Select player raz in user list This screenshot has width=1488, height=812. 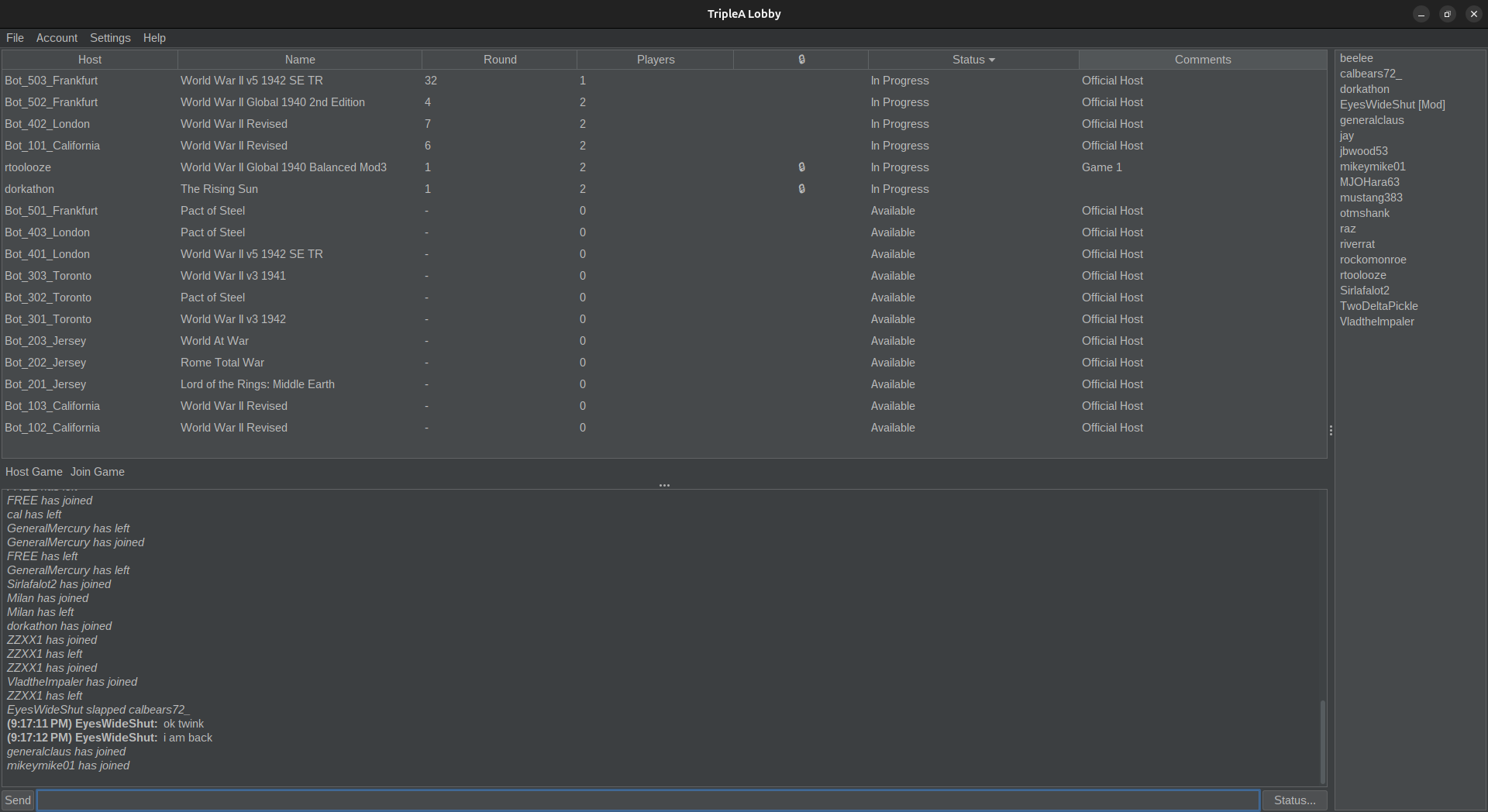click(1348, 229)
